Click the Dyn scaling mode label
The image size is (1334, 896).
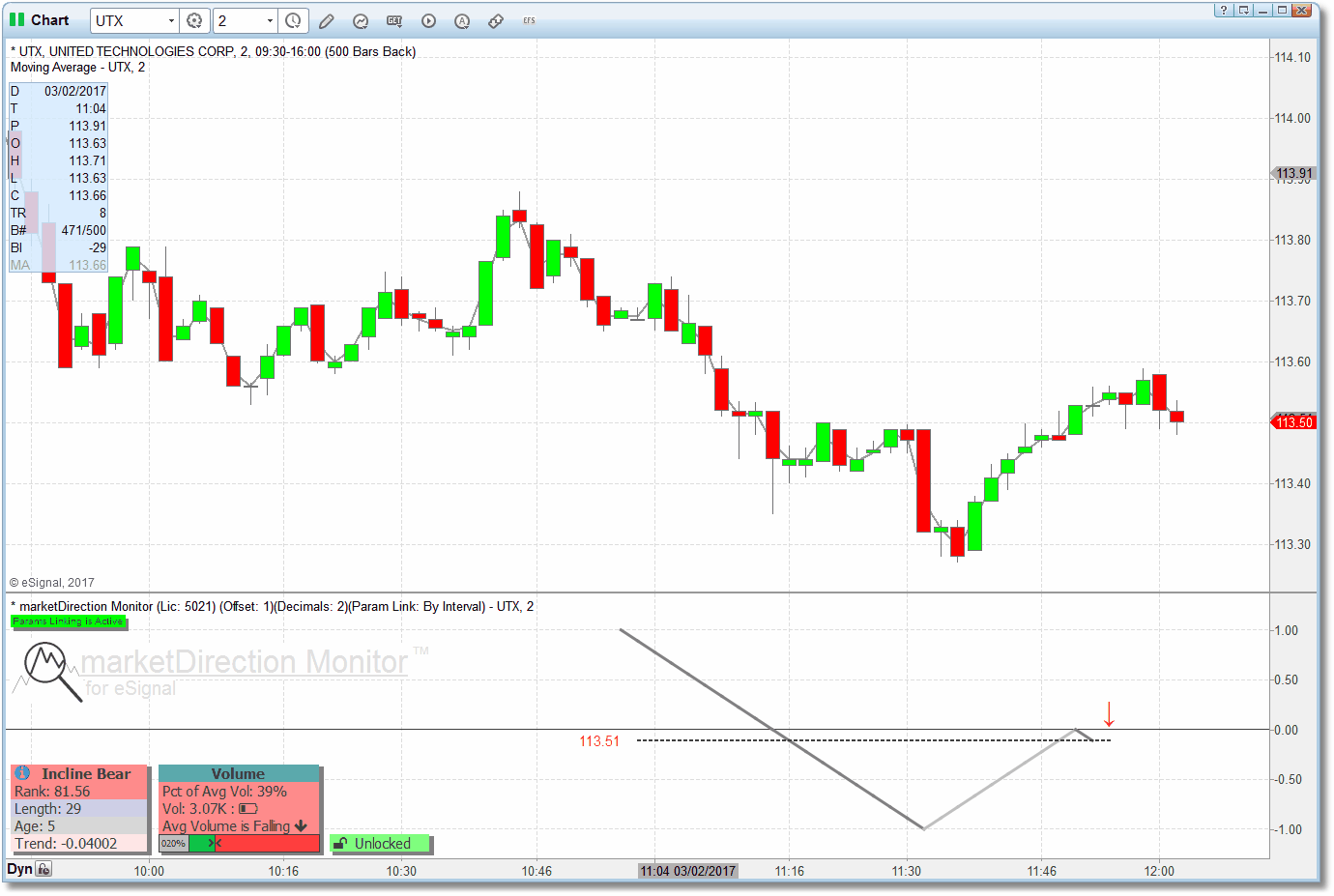pyautogui.click(x=19, y=869)
